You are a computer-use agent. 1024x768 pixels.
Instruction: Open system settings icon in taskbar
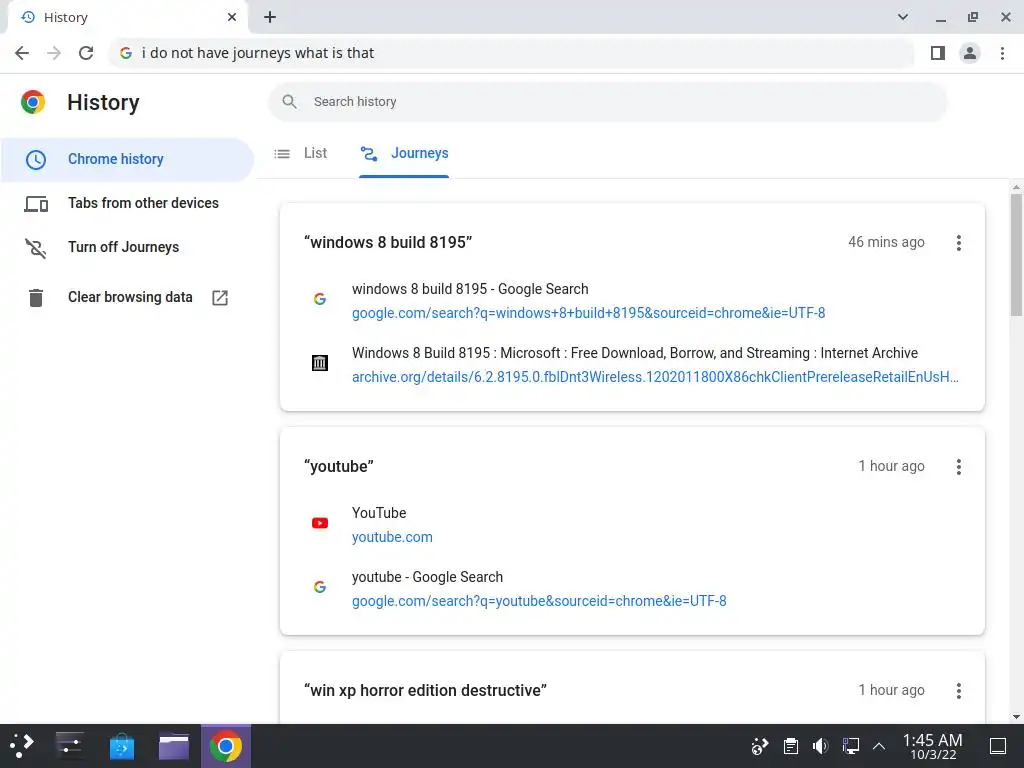tap(69, 746)
